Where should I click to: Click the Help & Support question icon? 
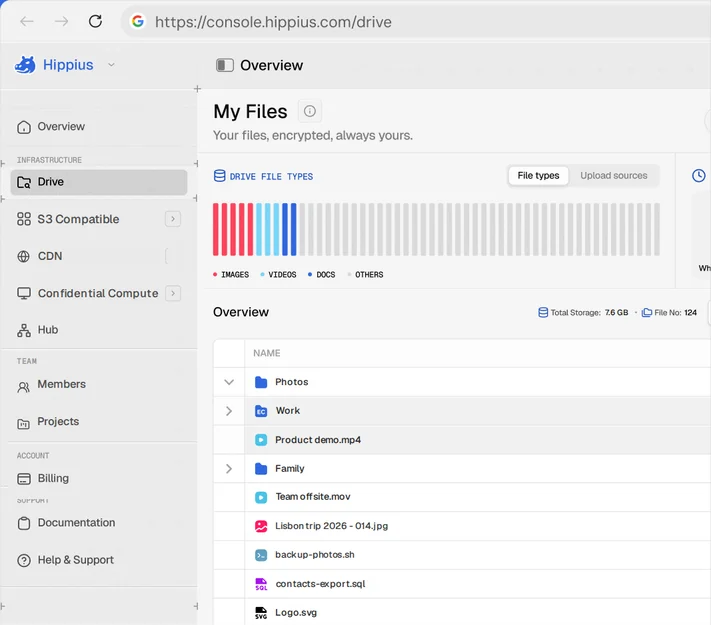[x=24, y=561]
